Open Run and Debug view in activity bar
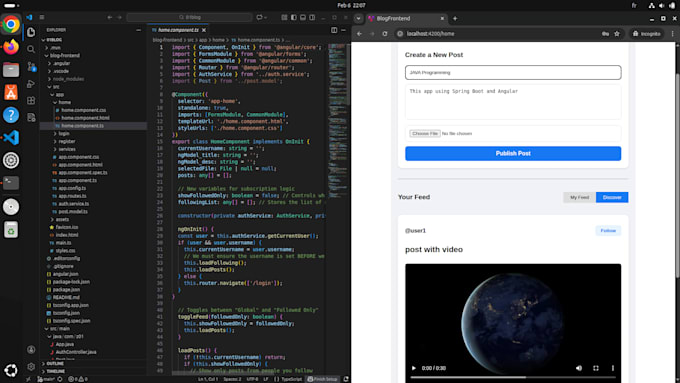This screenshot has width=680, height=383. coord(31,84)
